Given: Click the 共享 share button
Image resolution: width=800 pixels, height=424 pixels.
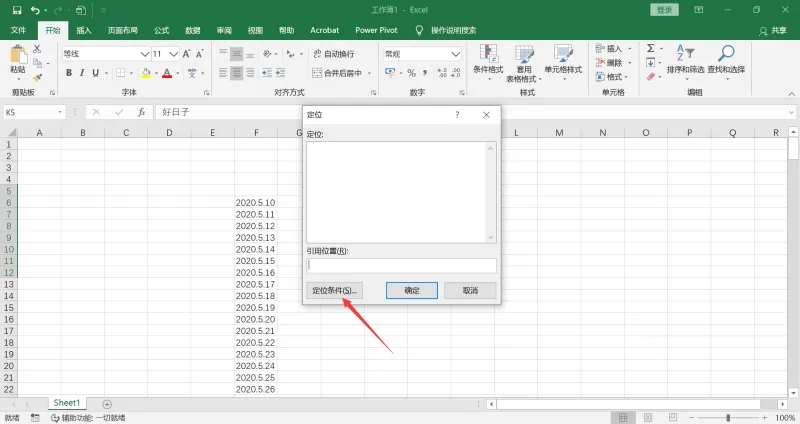Looking at the screenshot, I should pyautogui.click(x=773, y=31).
